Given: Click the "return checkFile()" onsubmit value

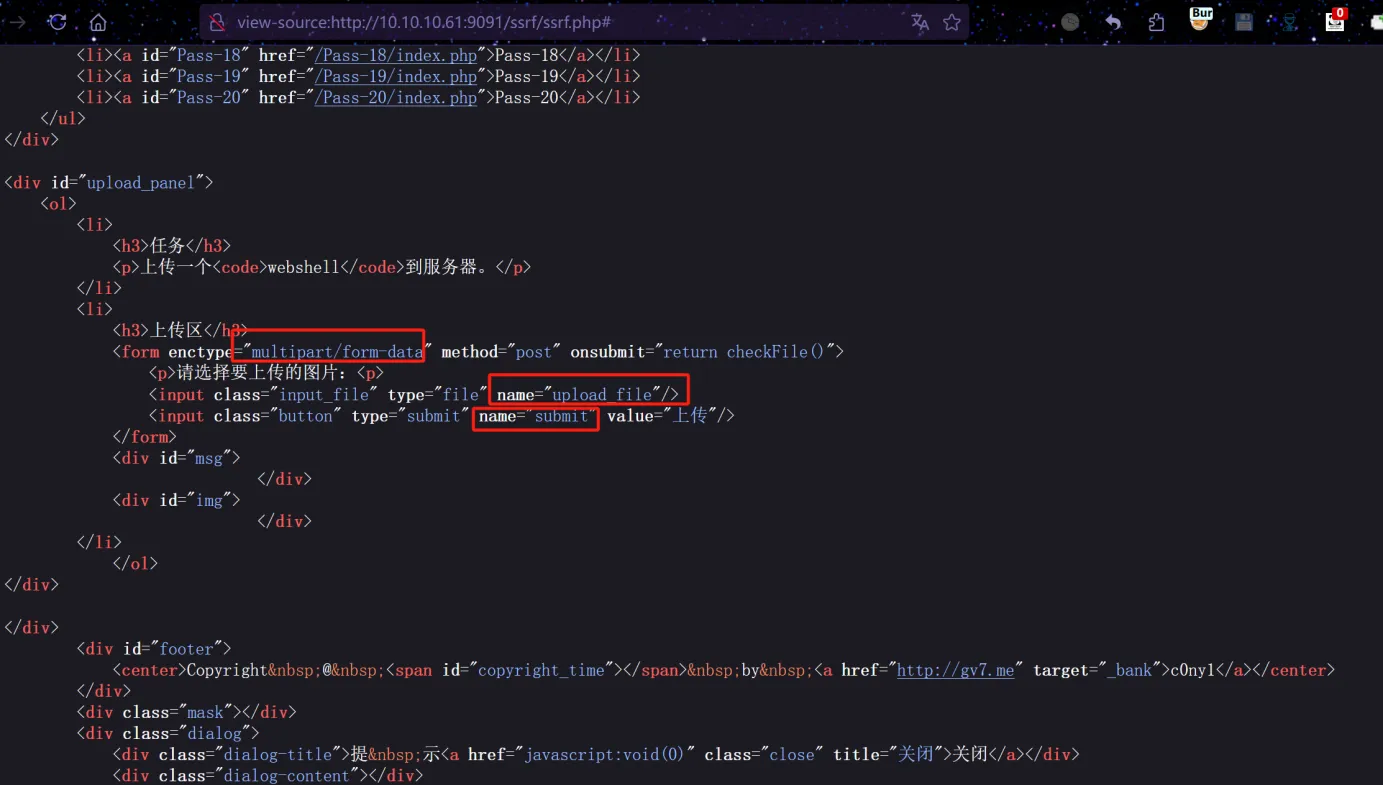Looking at the screenshot, I should (745, 352).
